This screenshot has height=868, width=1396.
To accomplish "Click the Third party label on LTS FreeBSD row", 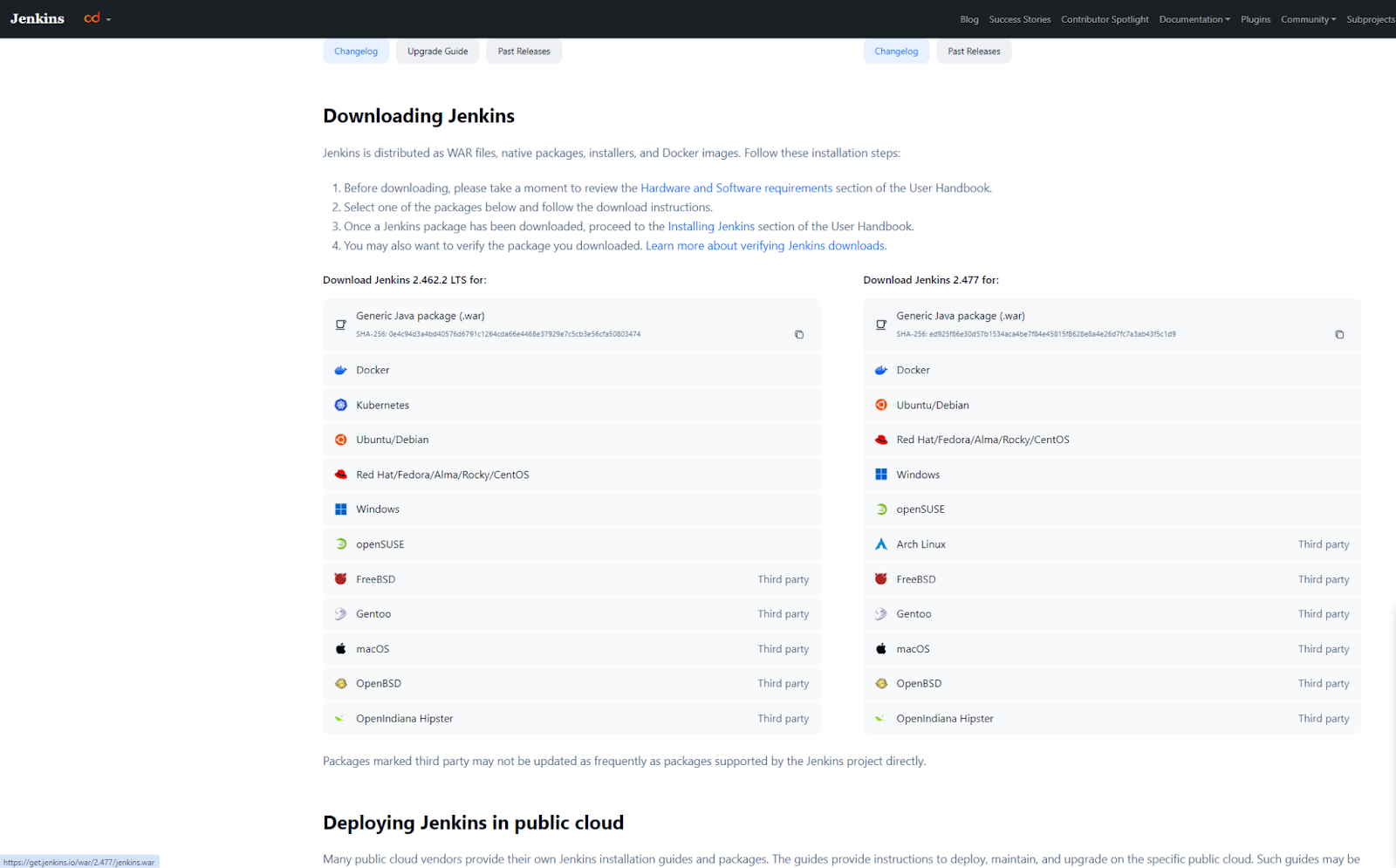I will pos(784,579).
